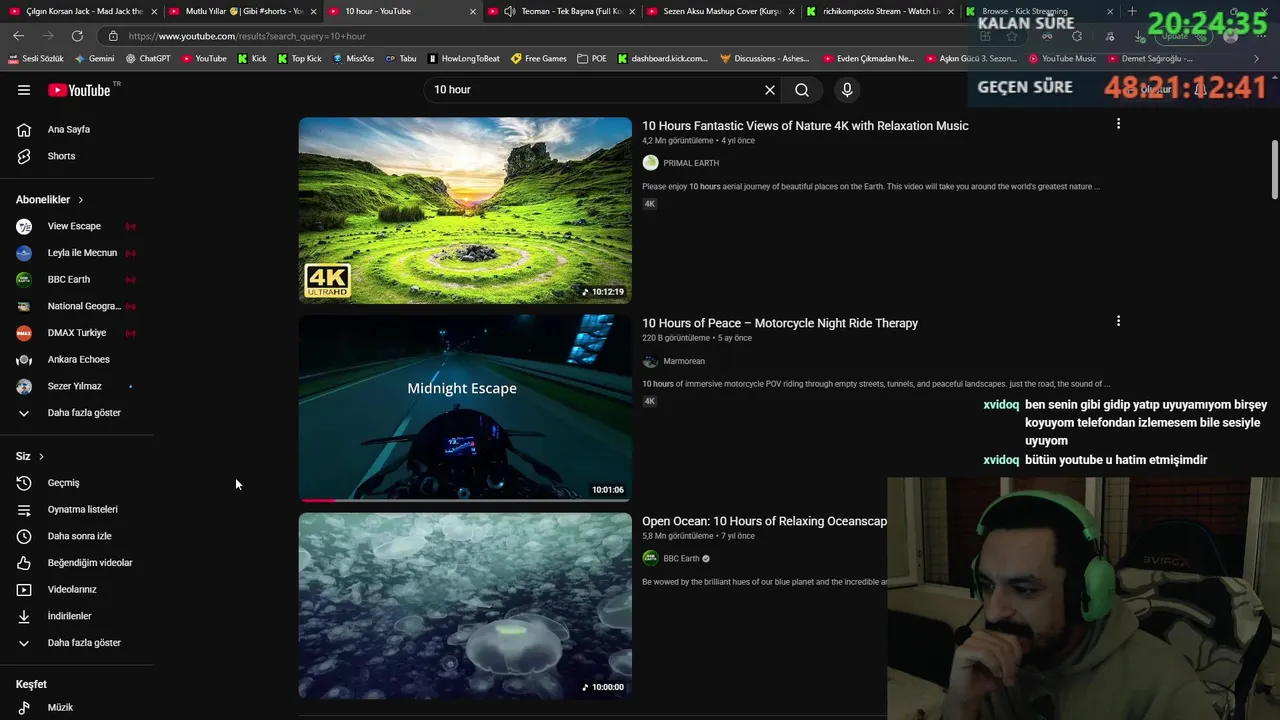Open ChatGPT bookmark

(148, 59)
